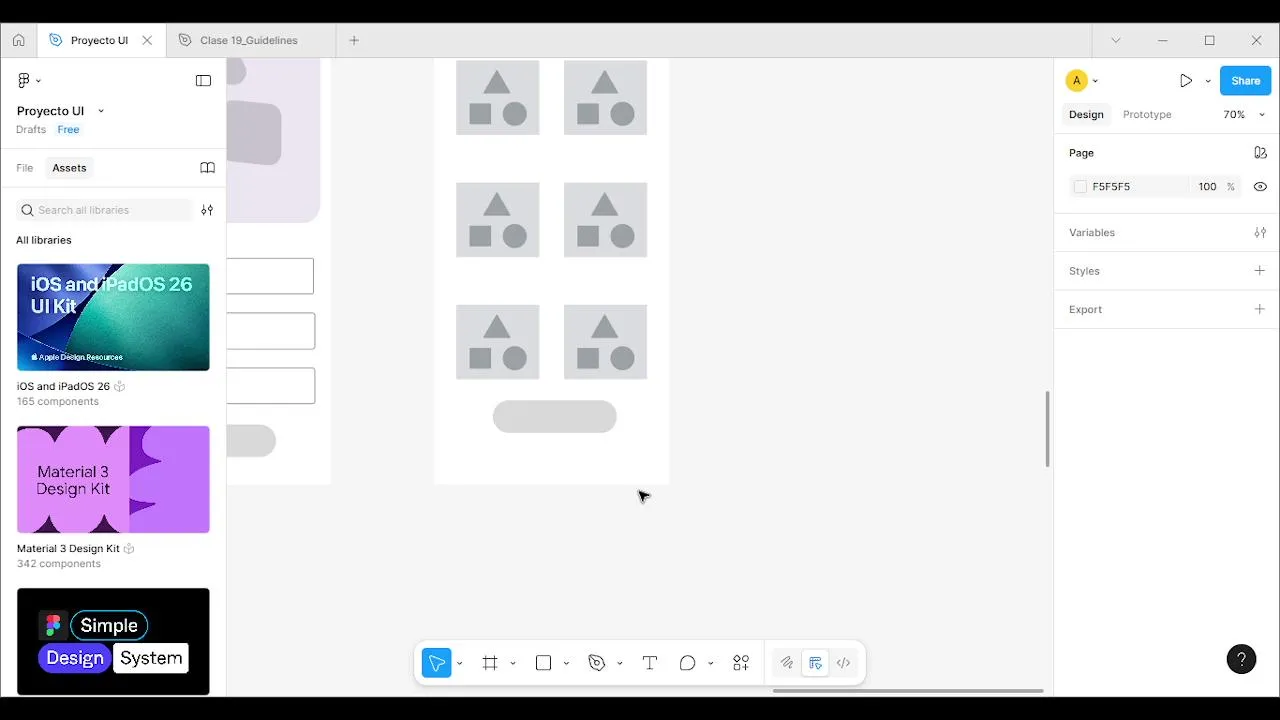Open presentation options chevron
This screenshot has width=1280, height=720.
point(1208,81)
